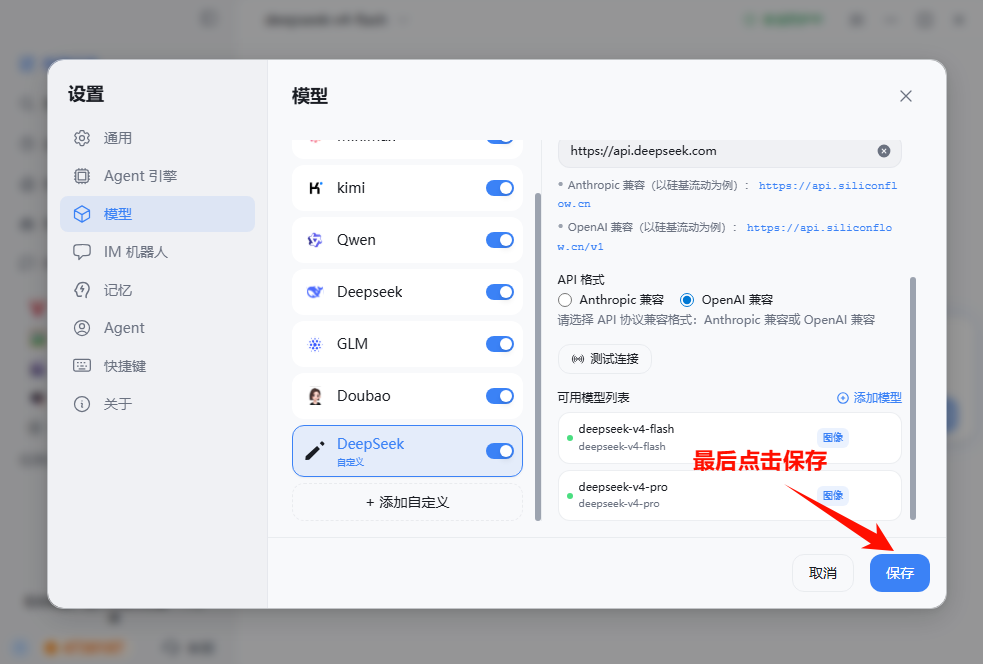Click the info icon beside 关于
Image resolution: width=983 pixels, height=664 pixels.
(x=82, y=404)
